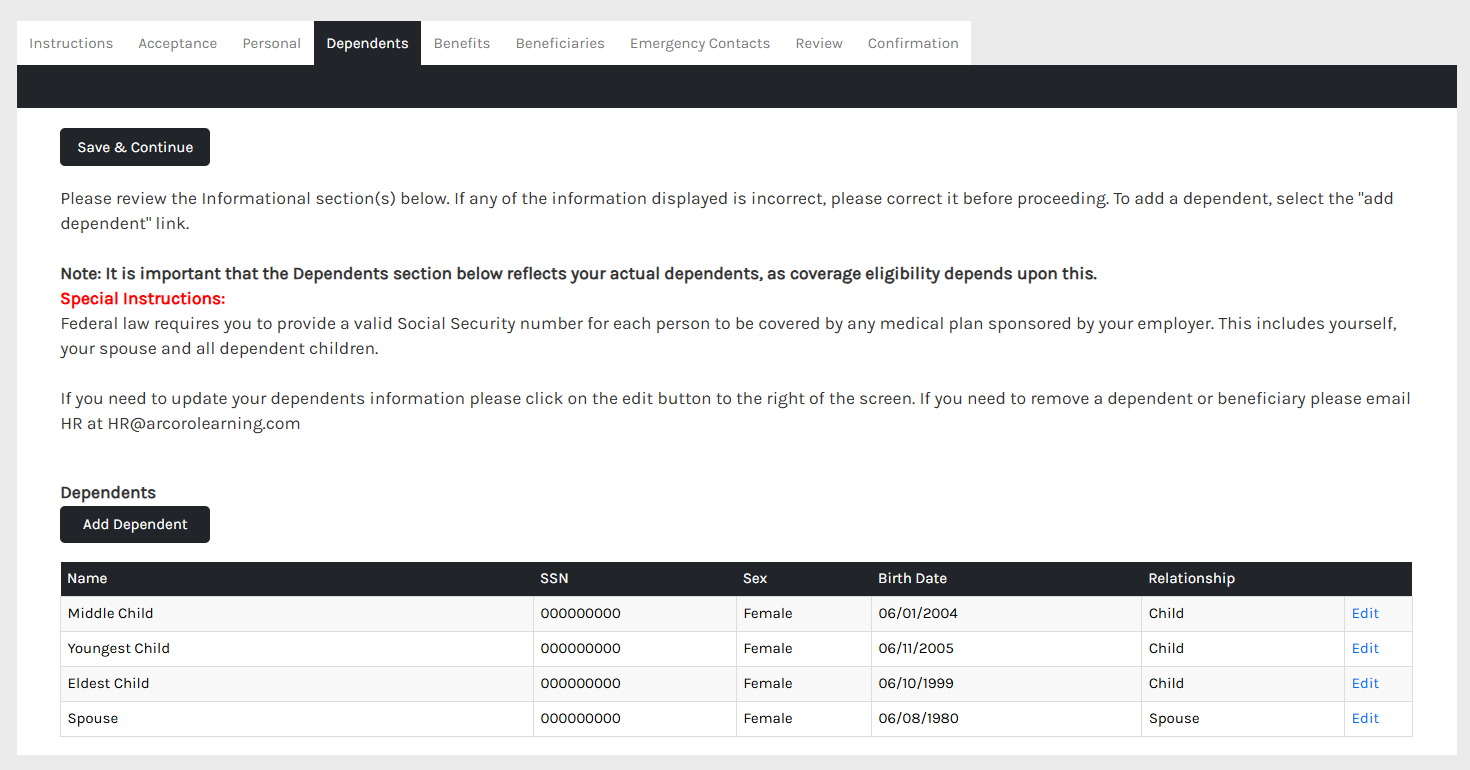The image size is (1470, 770).
Task: Open the Instructions tab
Action: (71, 43)
